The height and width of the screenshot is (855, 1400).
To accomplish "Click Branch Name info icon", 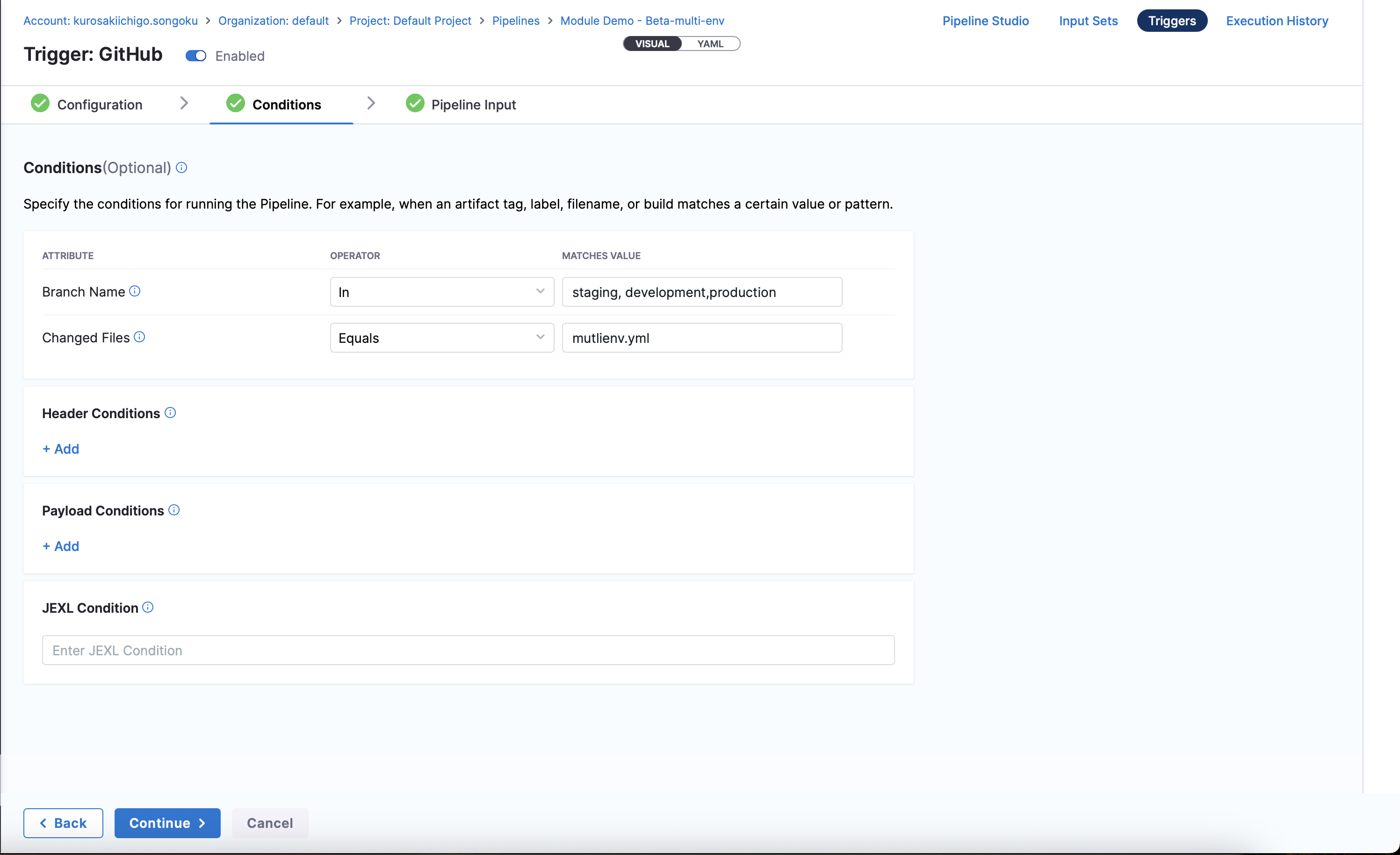I will pyautogui.click(x=135, y=291).
